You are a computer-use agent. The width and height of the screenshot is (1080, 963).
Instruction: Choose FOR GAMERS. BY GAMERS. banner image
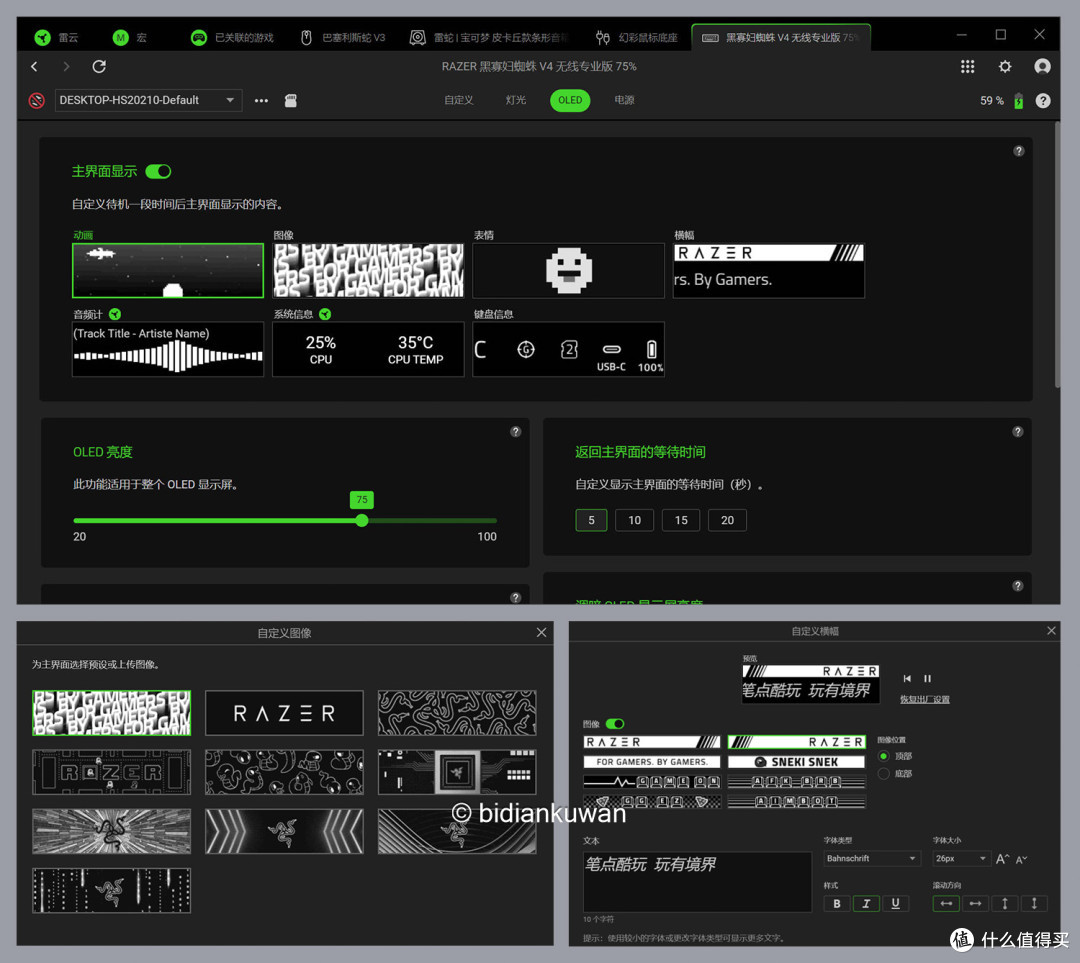coord(652,762)
